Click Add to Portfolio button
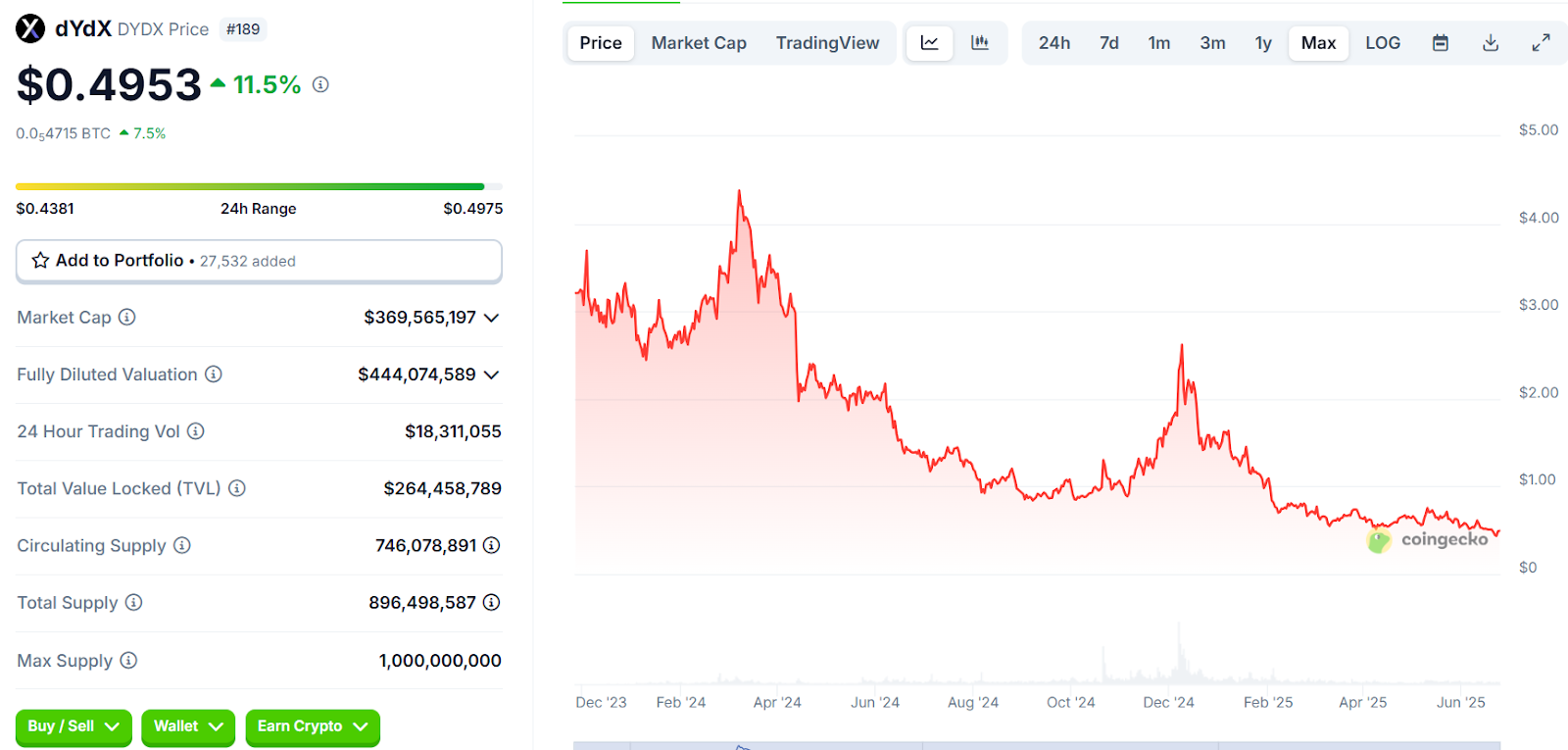 click(x=259, y=261)
